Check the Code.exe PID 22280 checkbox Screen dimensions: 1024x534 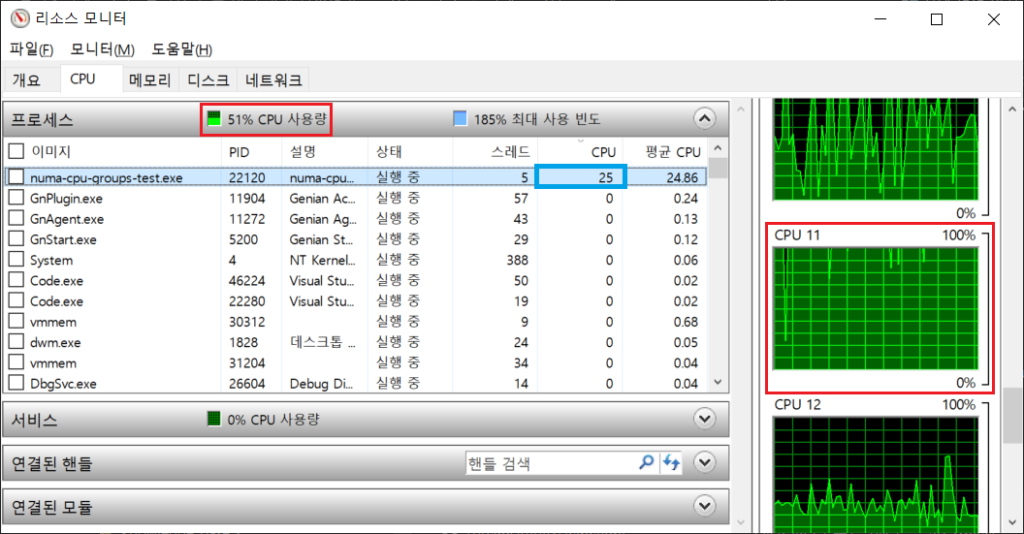(x=16, y=300)
